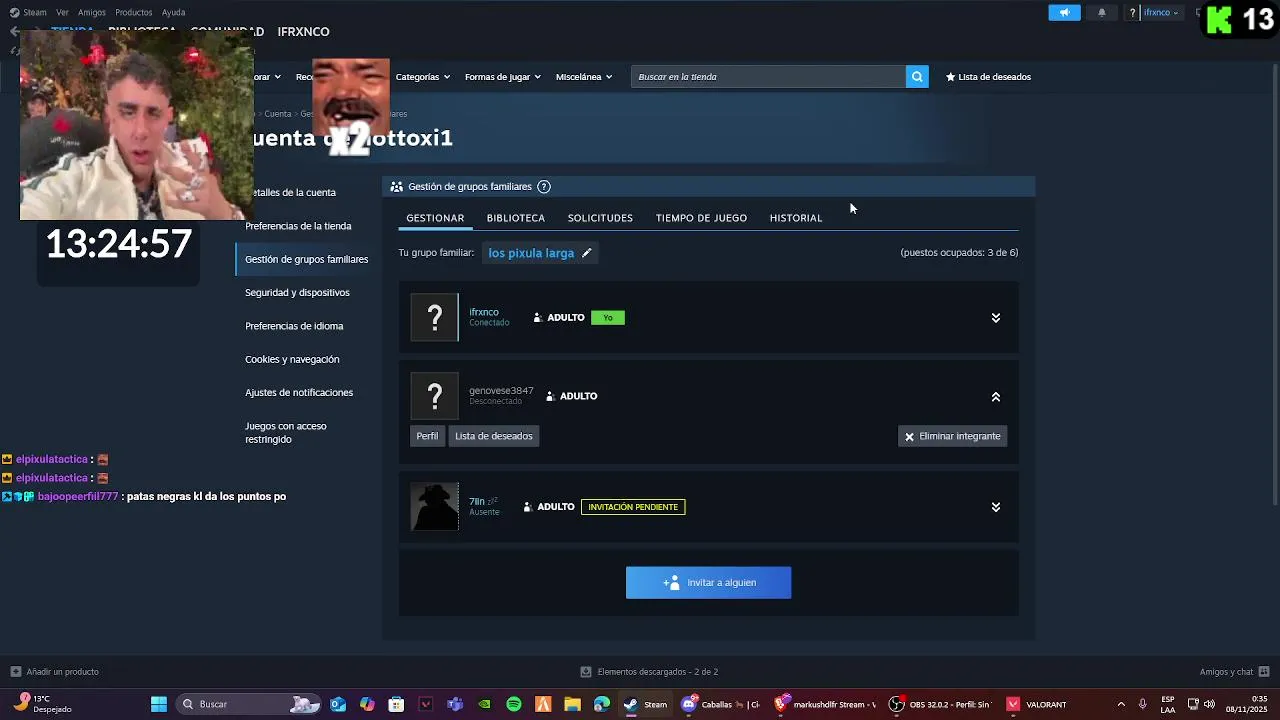Click the Buscar en la tienda field
Image resolution: width=1280 pixels, height=720 pixels.
pos(768,77)
